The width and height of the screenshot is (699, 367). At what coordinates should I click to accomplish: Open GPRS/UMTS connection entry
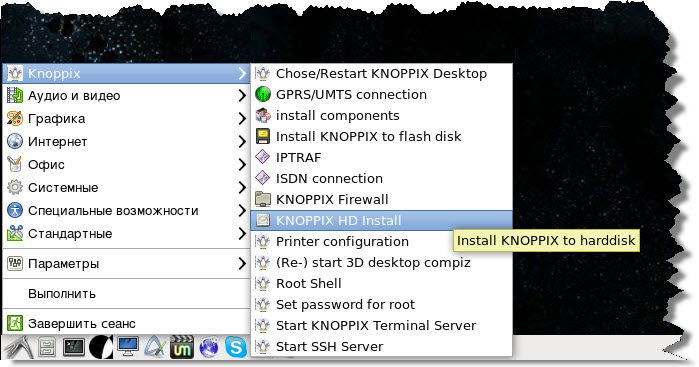(x=382, y=95)
